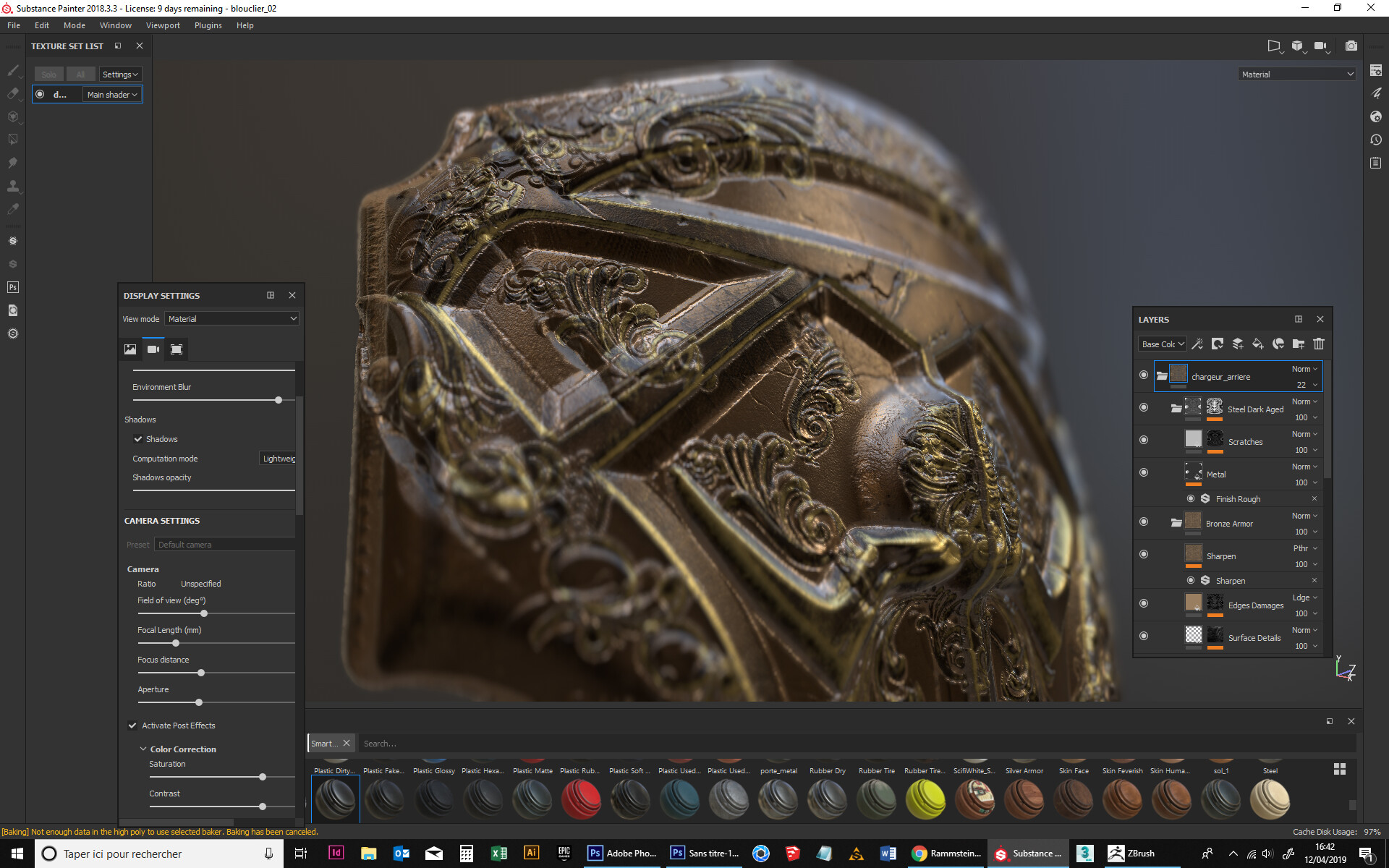1389x868 pixels.
Task: Select the Smudge tool
Action: point(13,163)
